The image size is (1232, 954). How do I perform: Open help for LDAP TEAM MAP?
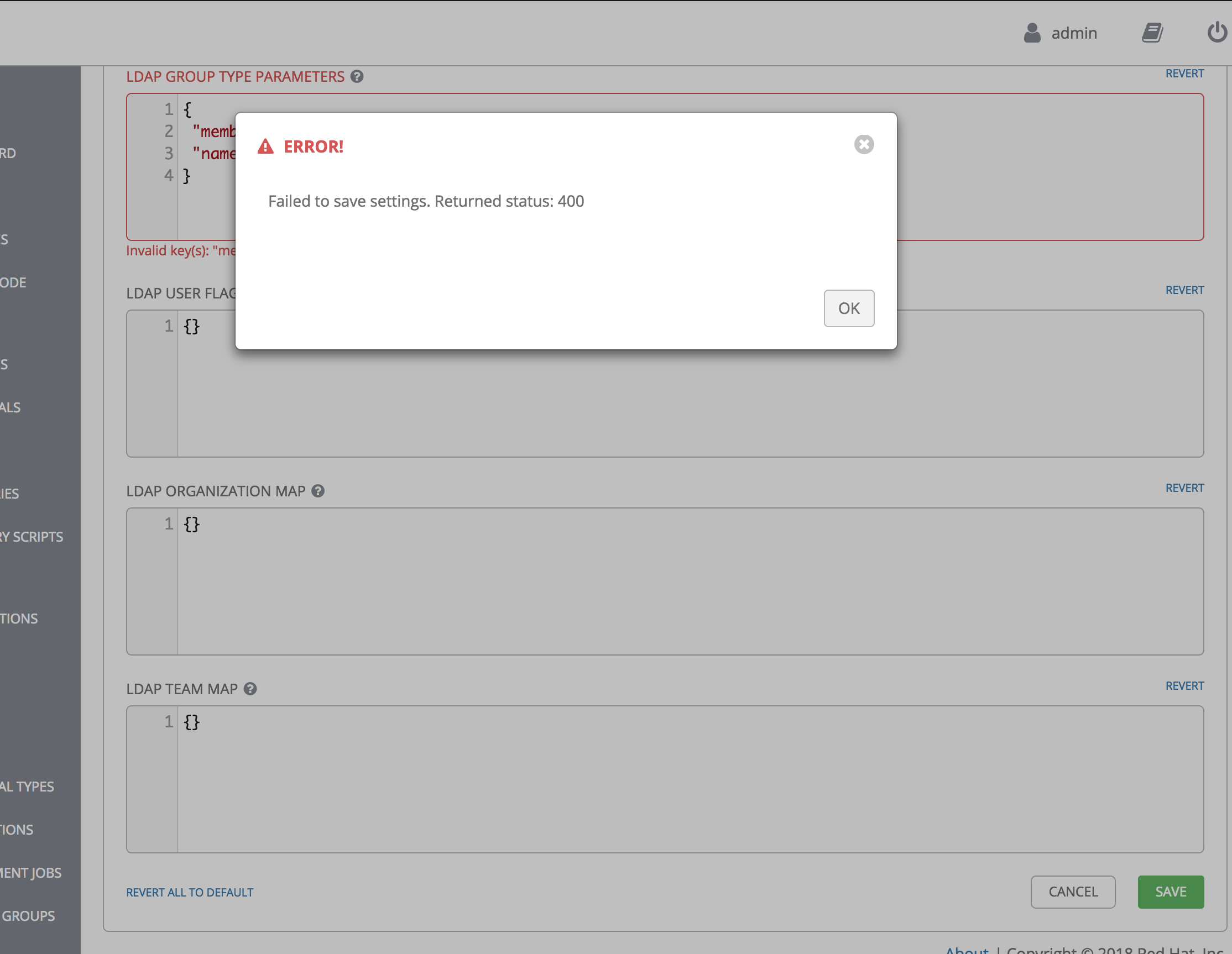(x=250, y=689)
